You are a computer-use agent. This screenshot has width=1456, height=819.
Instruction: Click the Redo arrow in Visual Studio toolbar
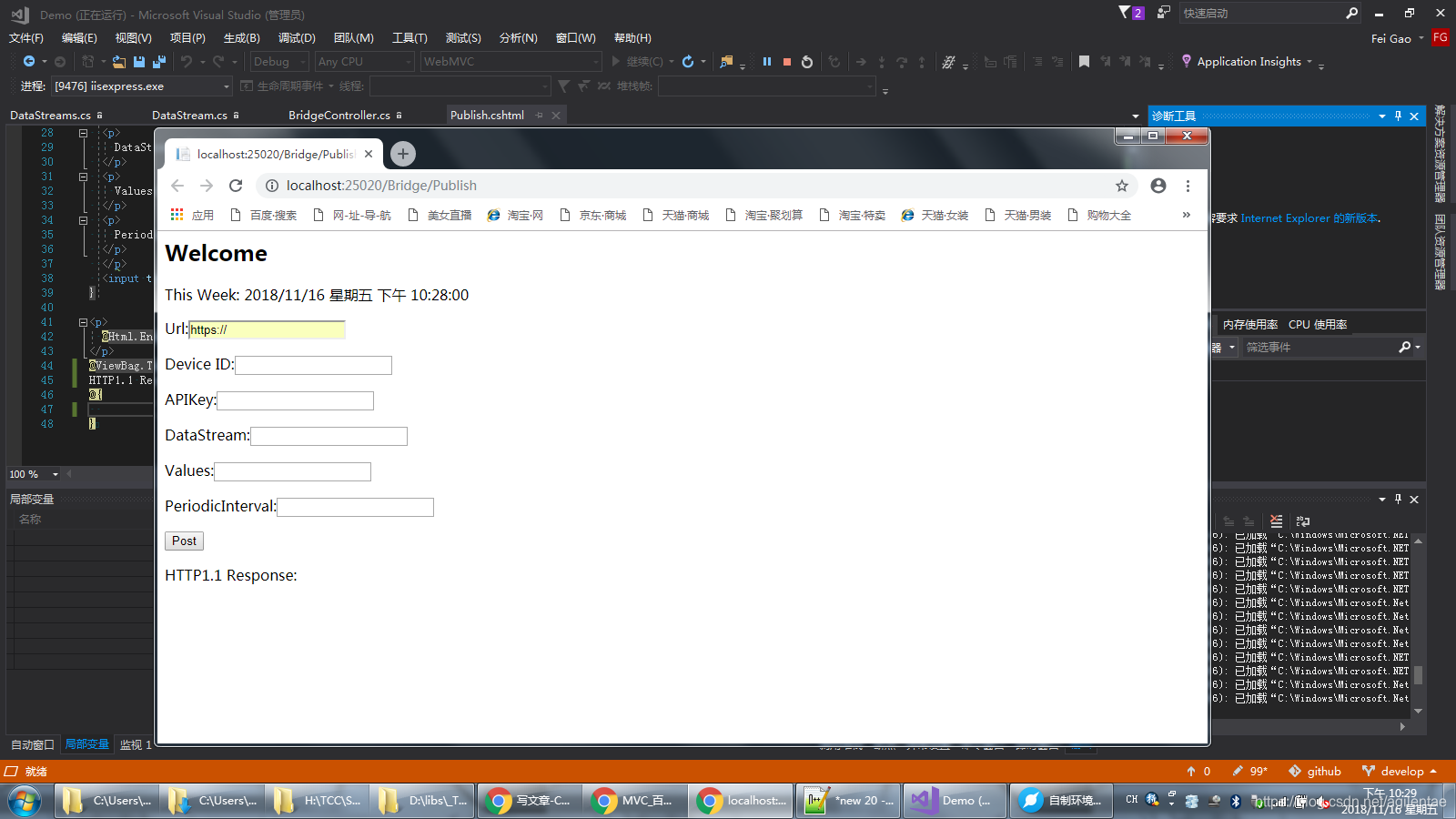pyautogui.click(x=218, y=61)
